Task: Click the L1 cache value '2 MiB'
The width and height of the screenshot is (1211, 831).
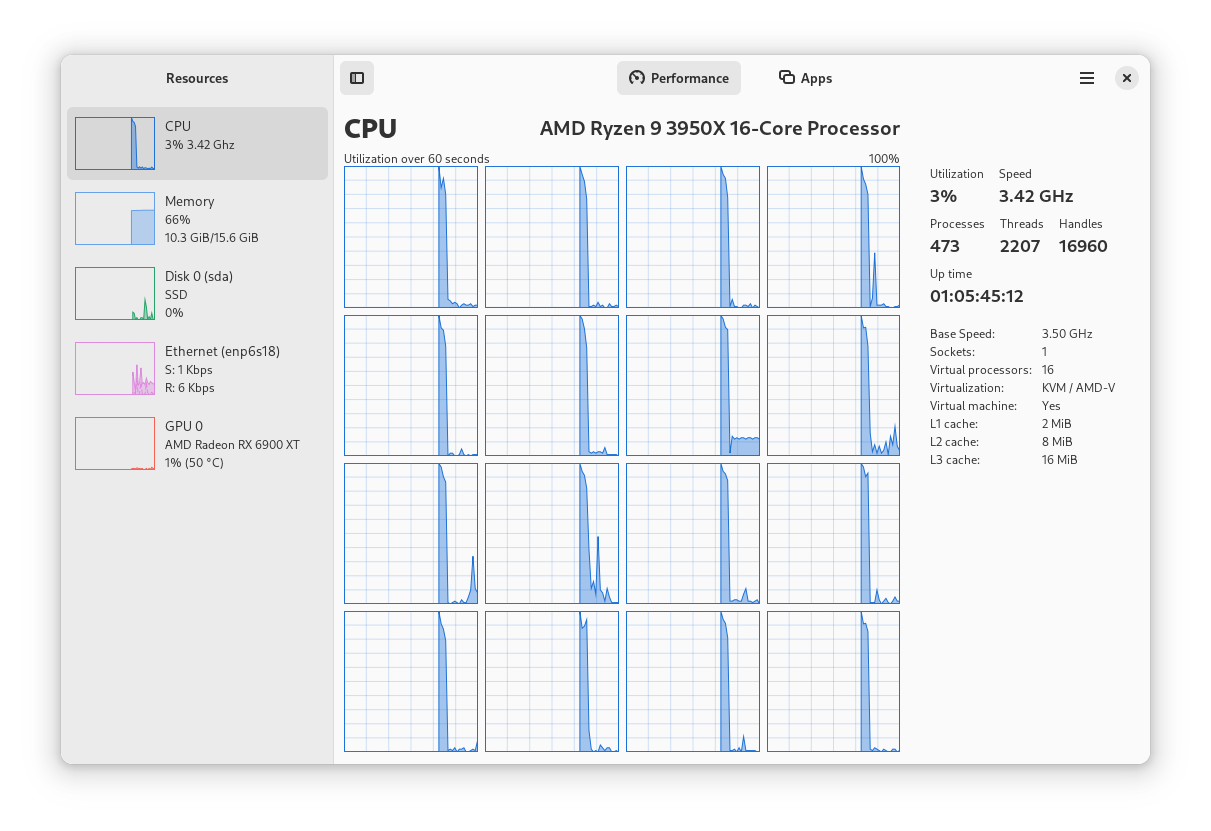Action: pos(1056,424)
